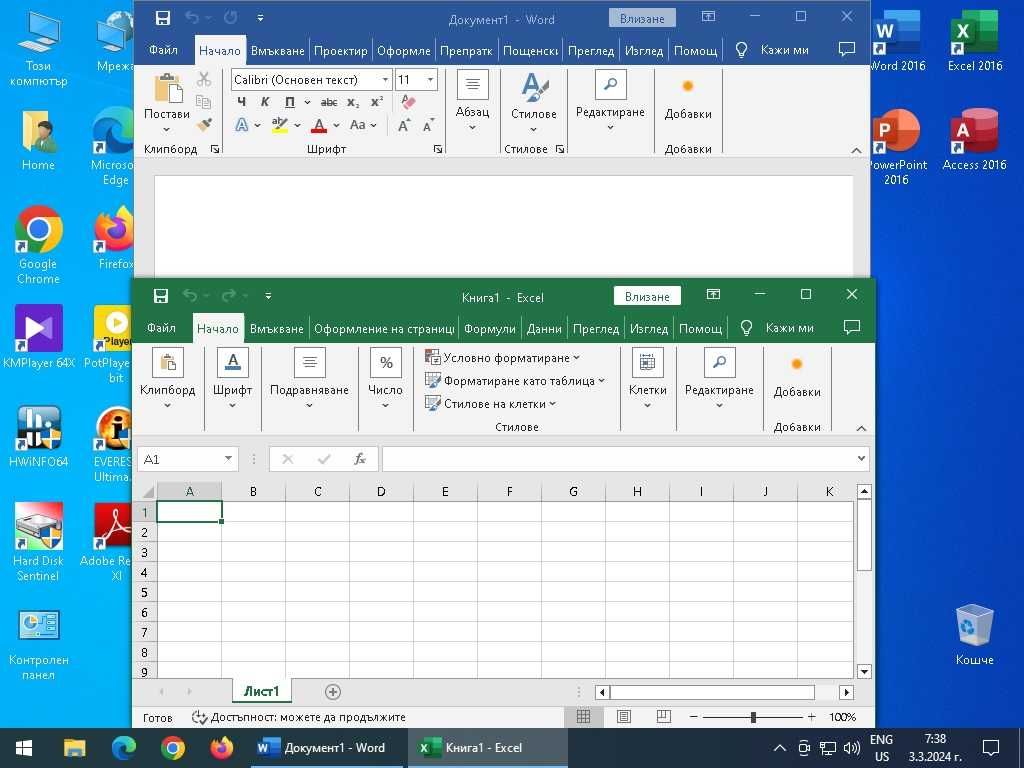Open the Пощенски tab in Word

click(530, 50)
